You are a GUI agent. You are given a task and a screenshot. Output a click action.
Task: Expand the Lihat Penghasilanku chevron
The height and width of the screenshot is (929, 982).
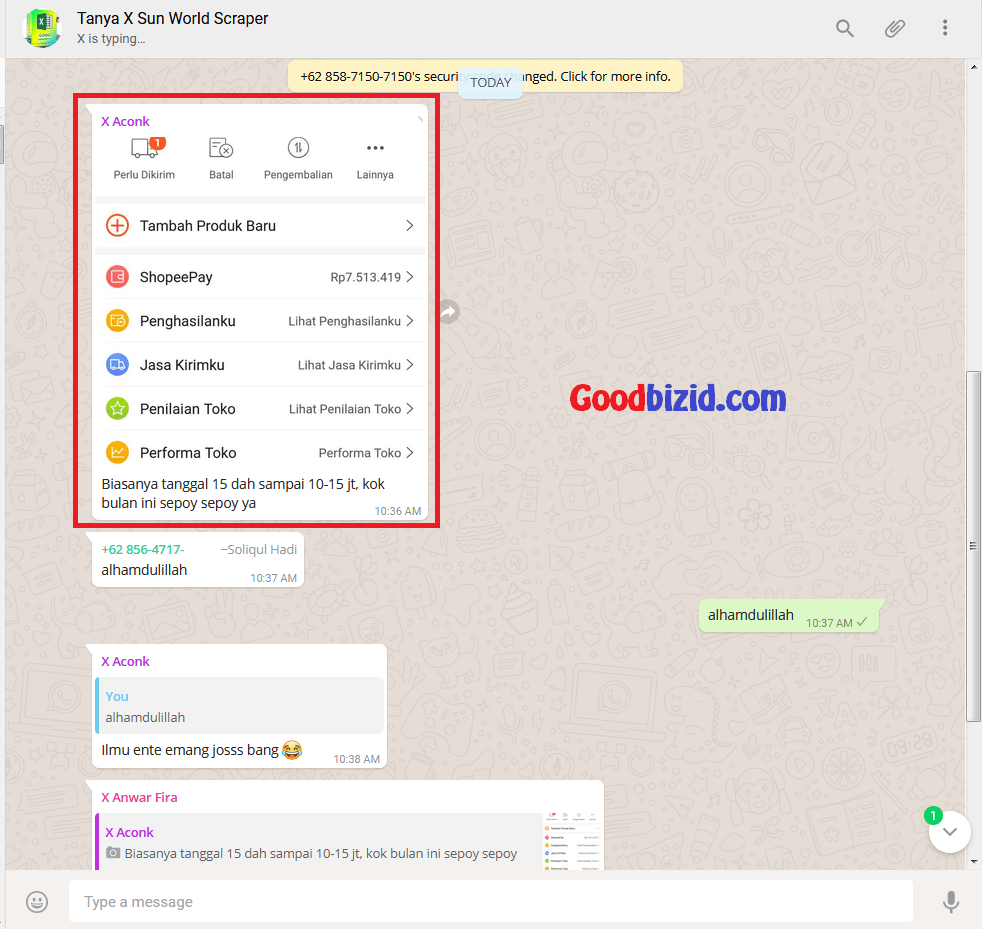(410, 321)
